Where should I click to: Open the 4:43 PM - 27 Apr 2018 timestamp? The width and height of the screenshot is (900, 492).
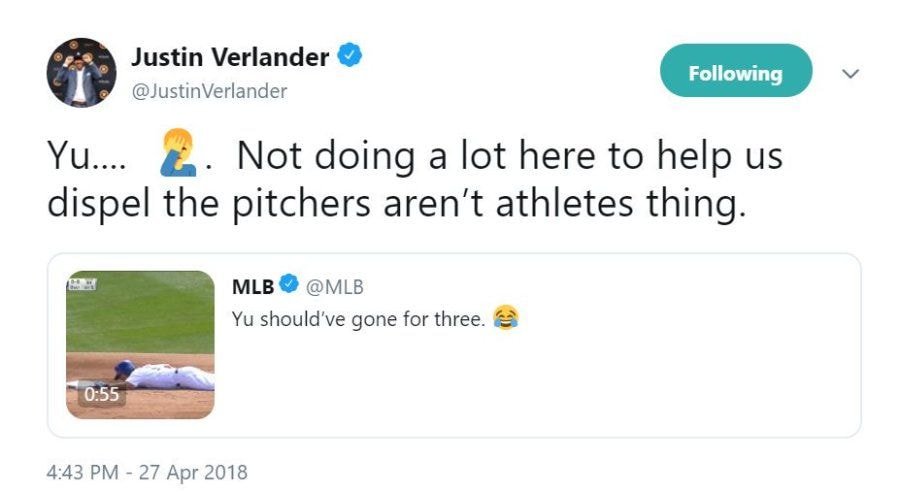coord(147,470)
